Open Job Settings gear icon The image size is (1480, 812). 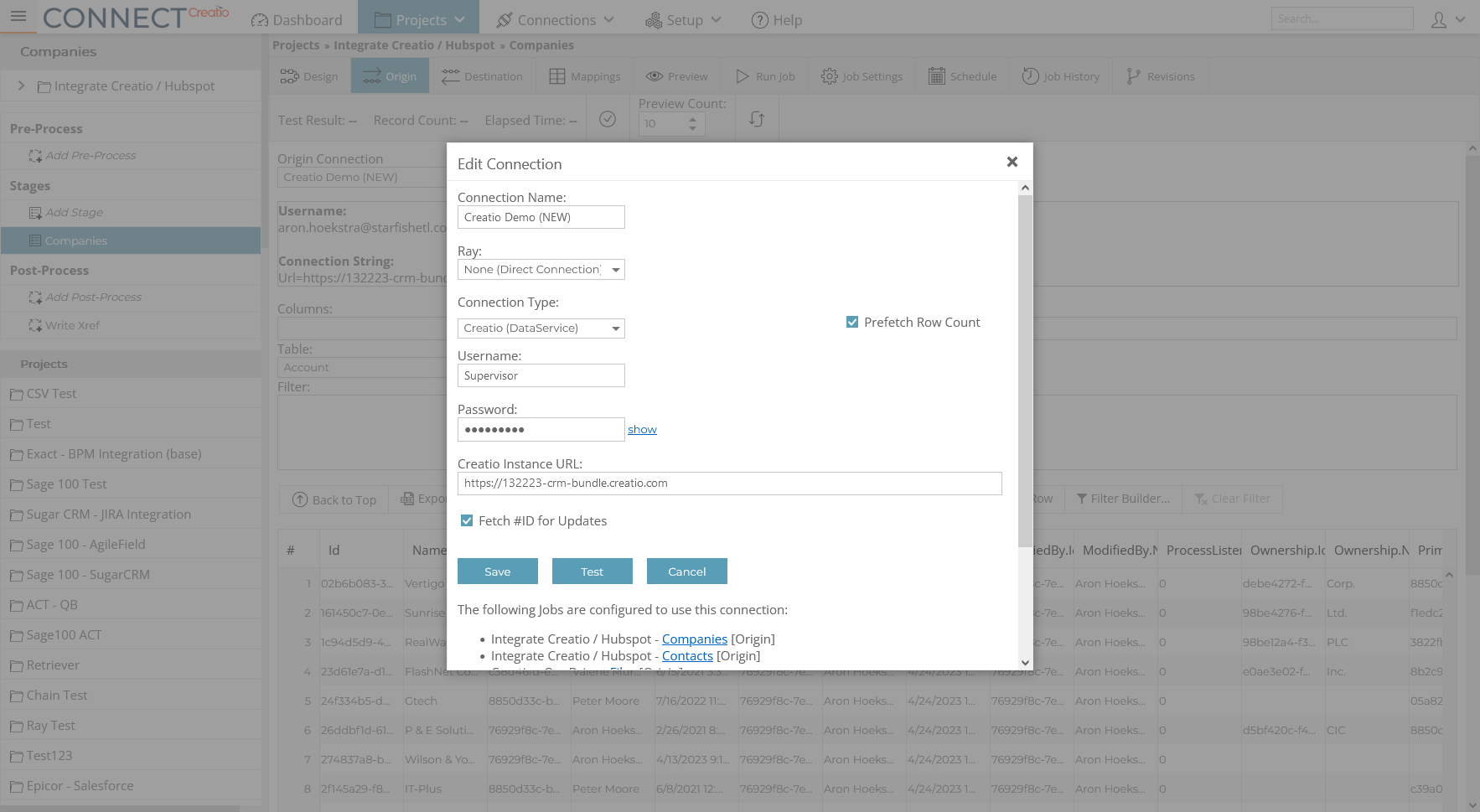(x=830, y=75)
